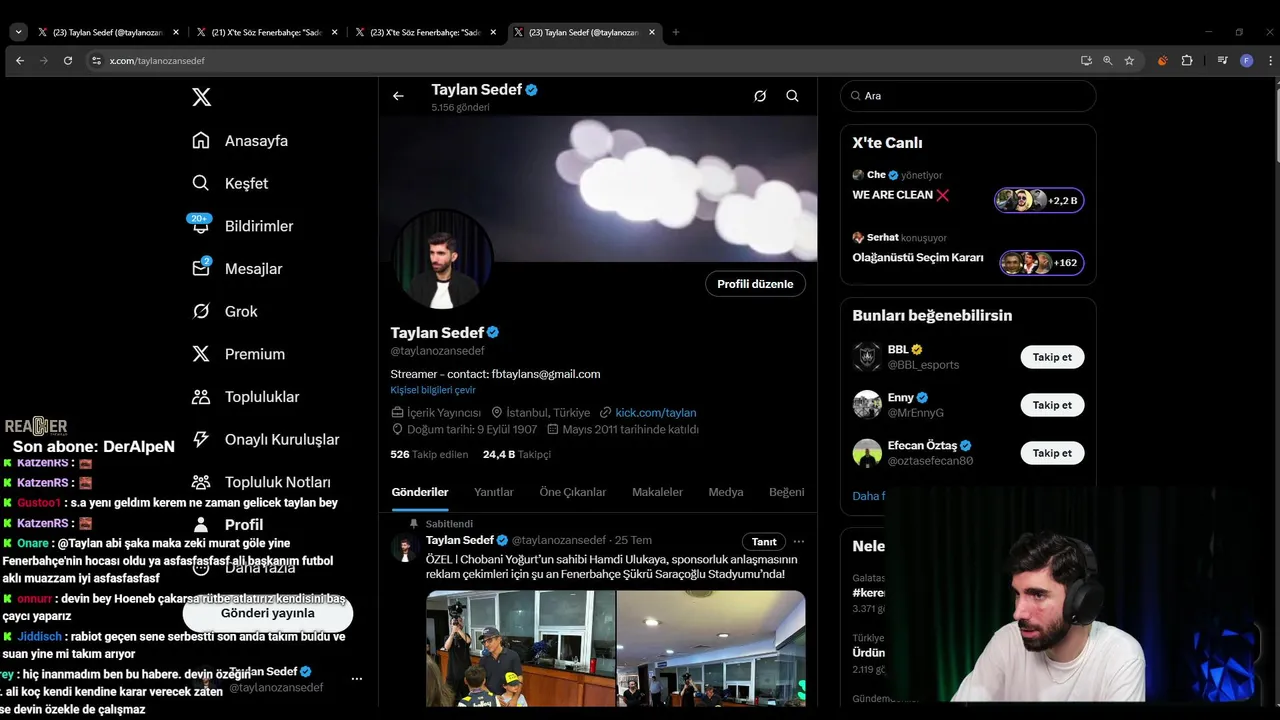Open Keşfet search icon in sidebar
Viewport: 1280px width, 720px height.
201,183
